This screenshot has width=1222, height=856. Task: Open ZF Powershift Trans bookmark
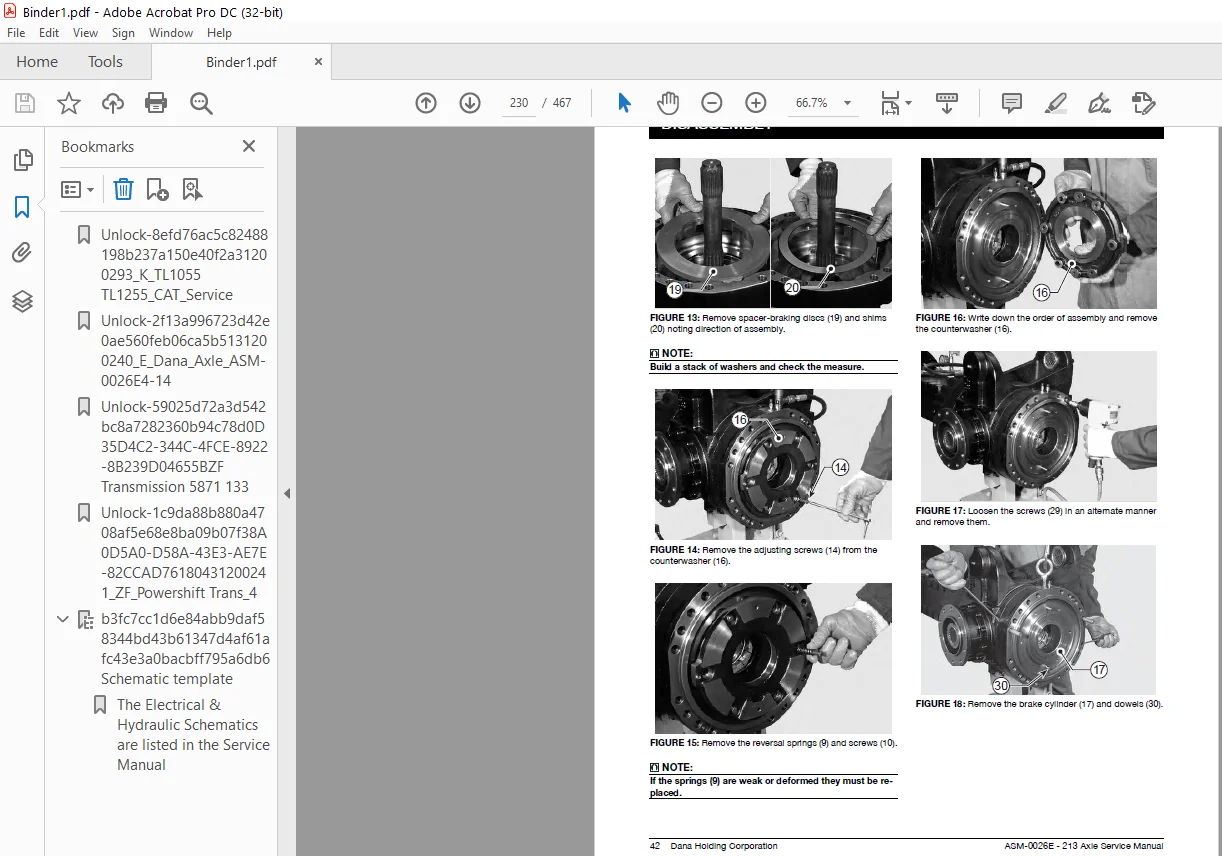pos(184,553)
